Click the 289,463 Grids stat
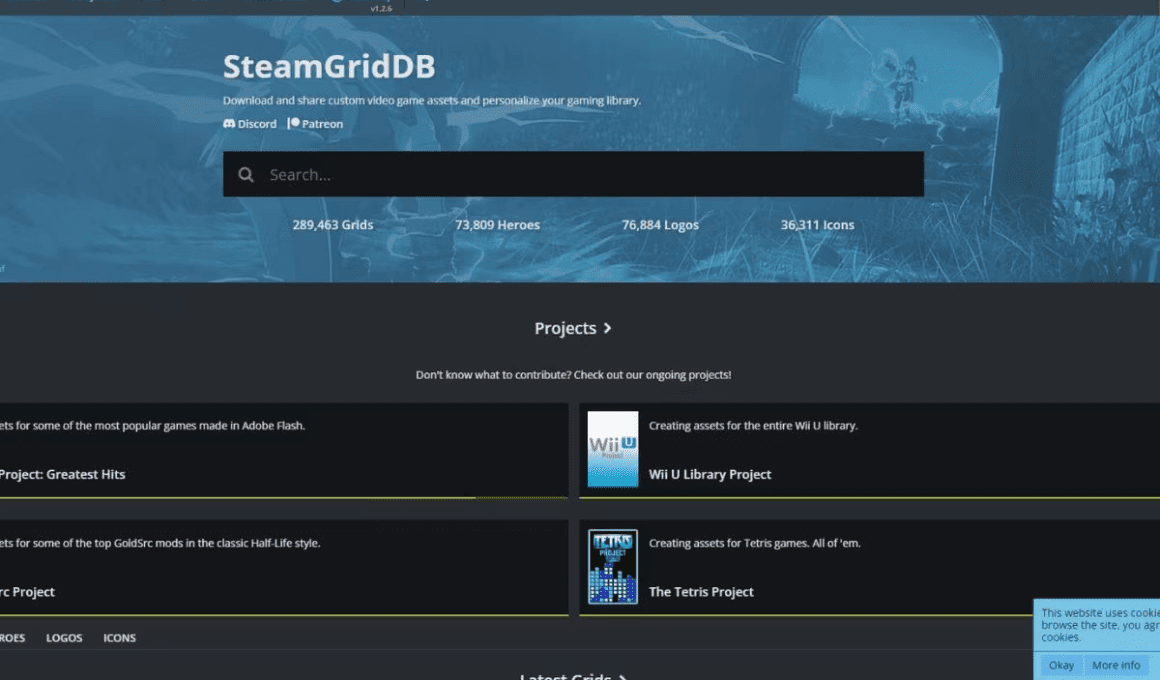The image size is (1160, 680). pyautogui.click(x=333, y=225)
